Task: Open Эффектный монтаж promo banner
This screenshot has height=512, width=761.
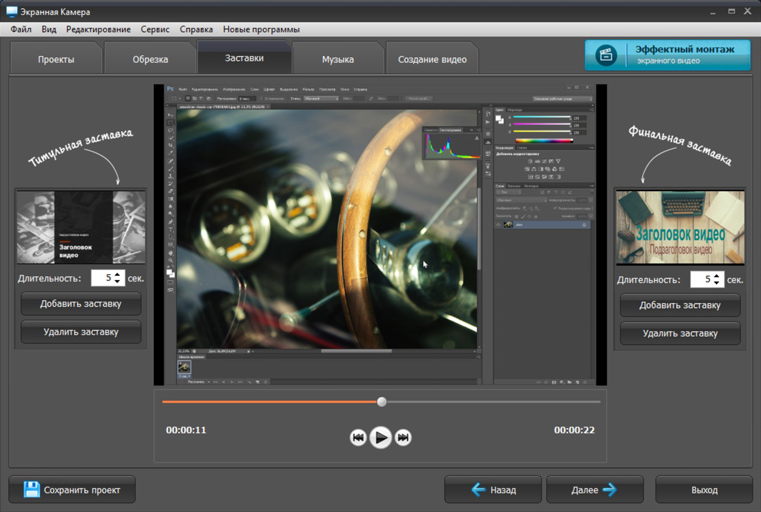Action: tap(667, 54)
